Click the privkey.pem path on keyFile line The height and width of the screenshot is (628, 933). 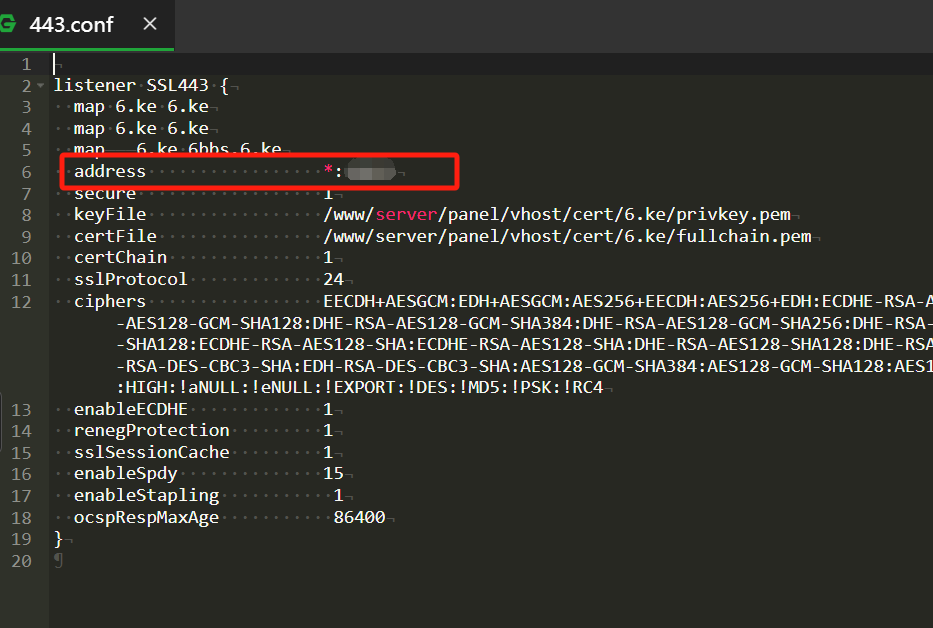click(x=558, y=215)
